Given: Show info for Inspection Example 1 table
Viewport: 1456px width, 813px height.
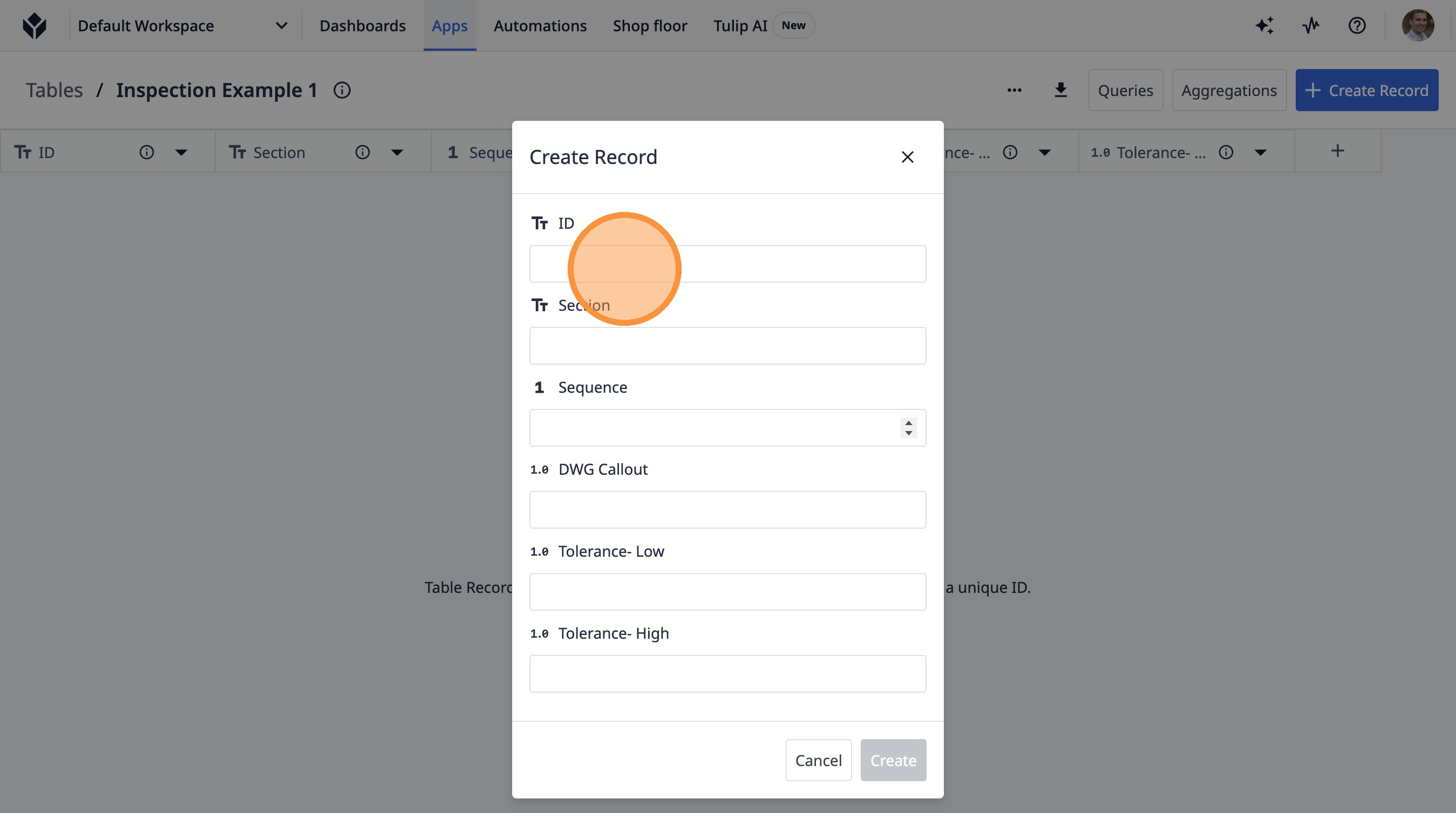Looking at the screenshot, I should pos(342,90).
